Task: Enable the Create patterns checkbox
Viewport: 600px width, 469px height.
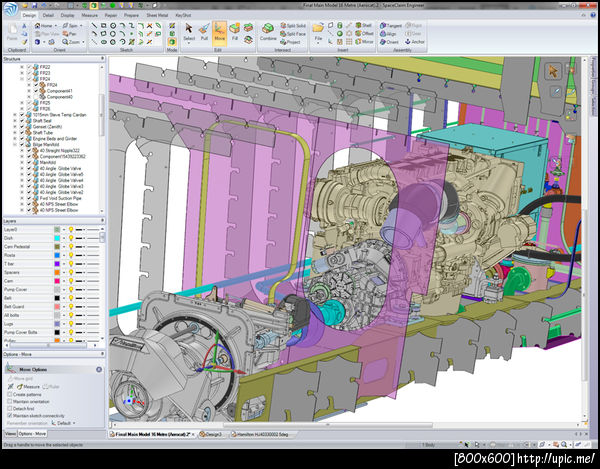Action: 10,394
